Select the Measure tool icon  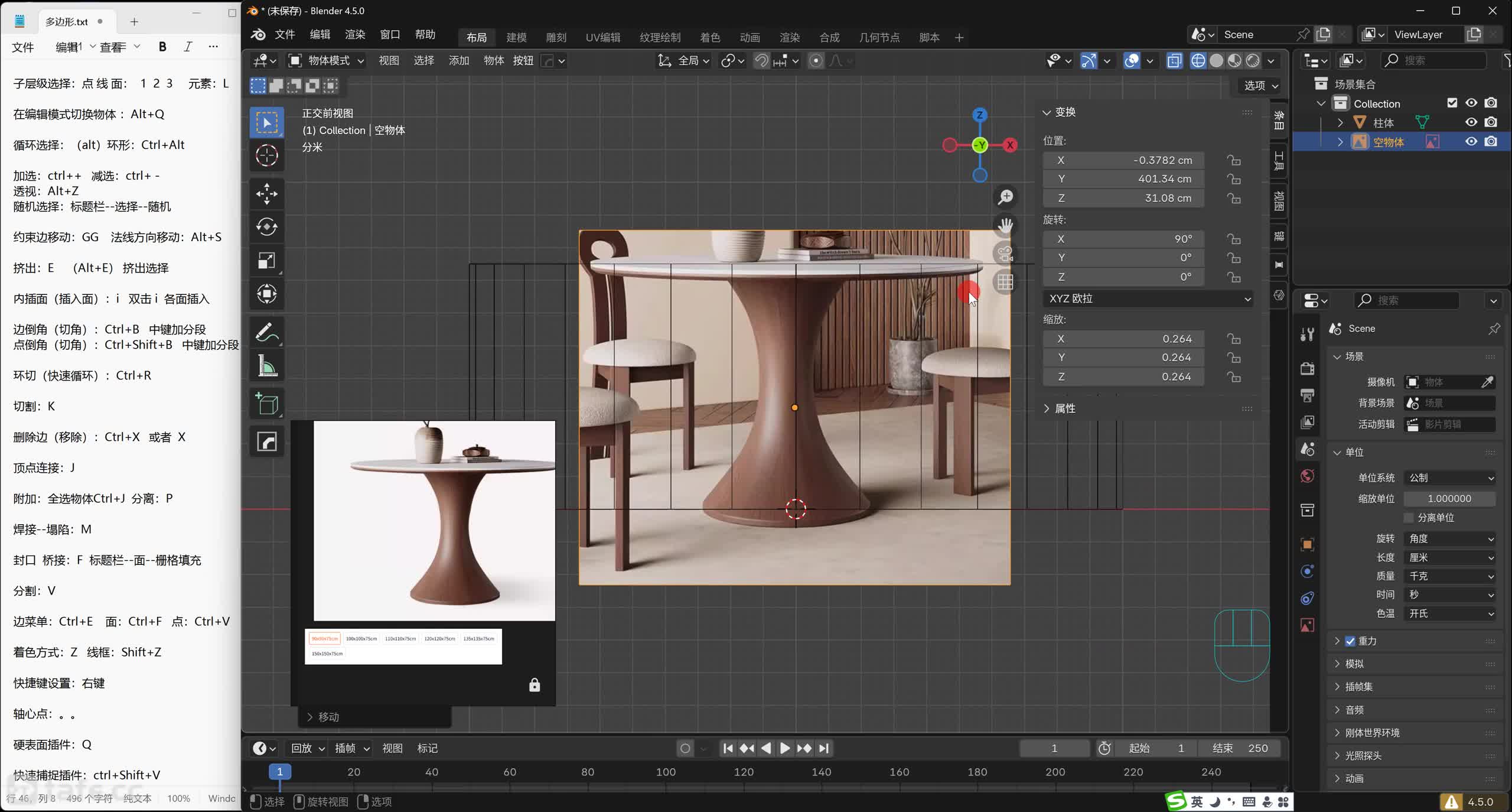click(266, 366)
